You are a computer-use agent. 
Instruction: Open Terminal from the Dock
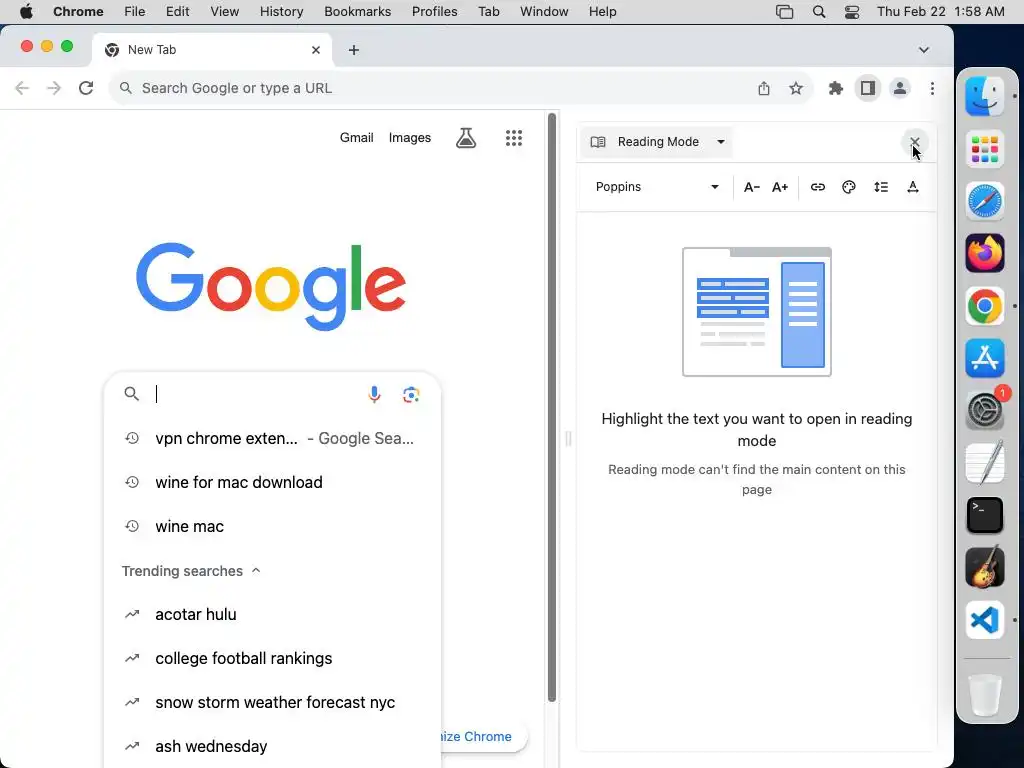(x=985, y=515)
